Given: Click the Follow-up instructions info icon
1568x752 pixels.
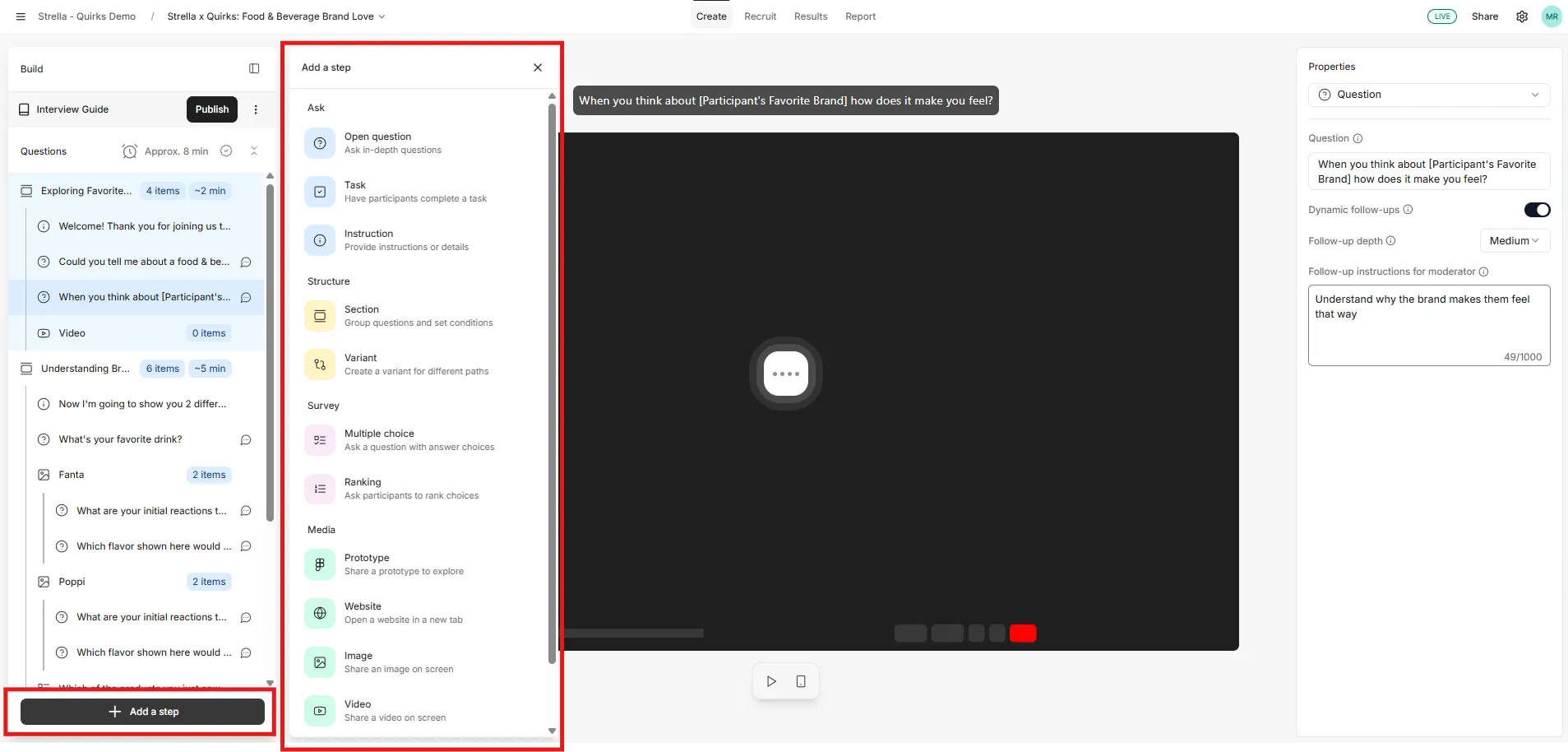Looking at the screenshot, I should tap(1483, 272).
